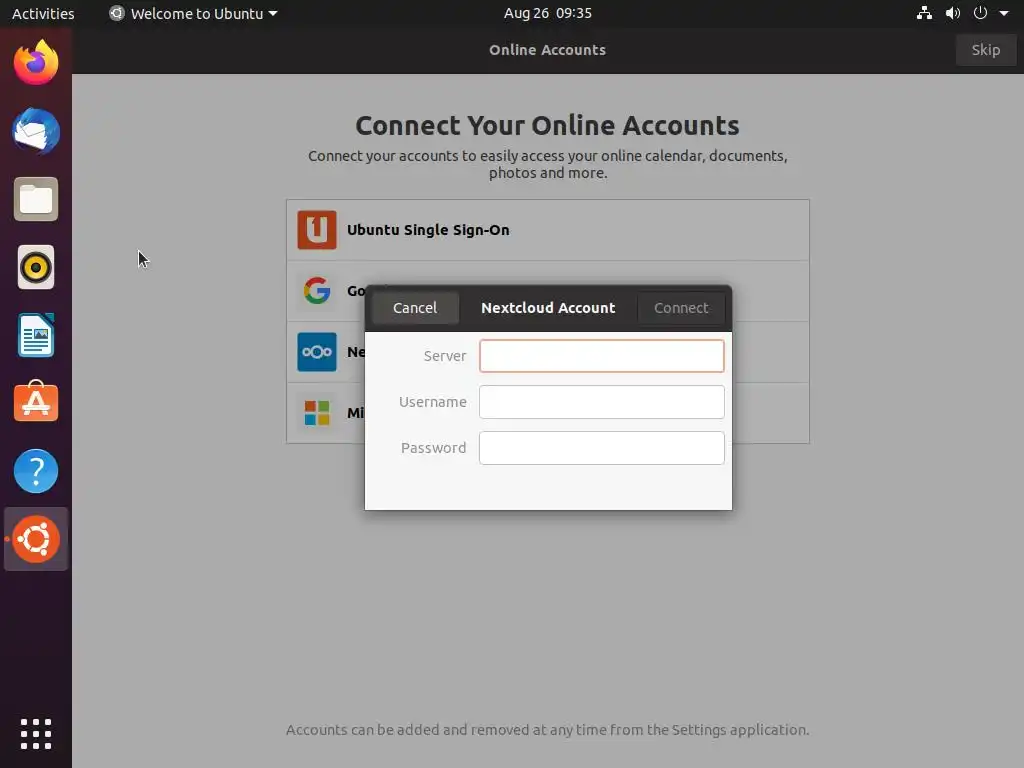Focus the Password input field

click(x=601, y=448)
